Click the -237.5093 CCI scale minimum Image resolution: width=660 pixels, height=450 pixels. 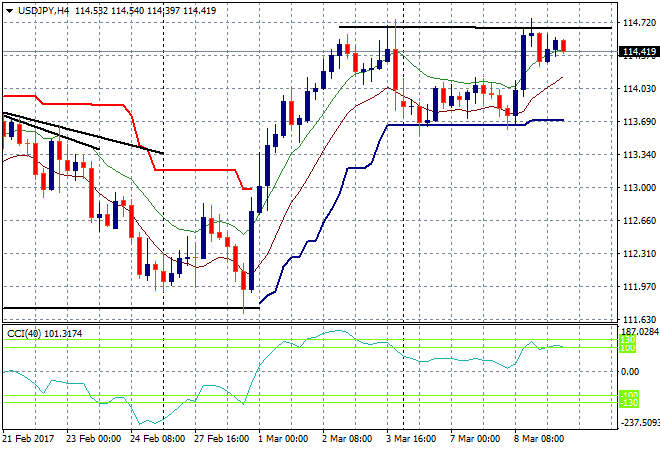pyautogui.click(x=639, y=422)
